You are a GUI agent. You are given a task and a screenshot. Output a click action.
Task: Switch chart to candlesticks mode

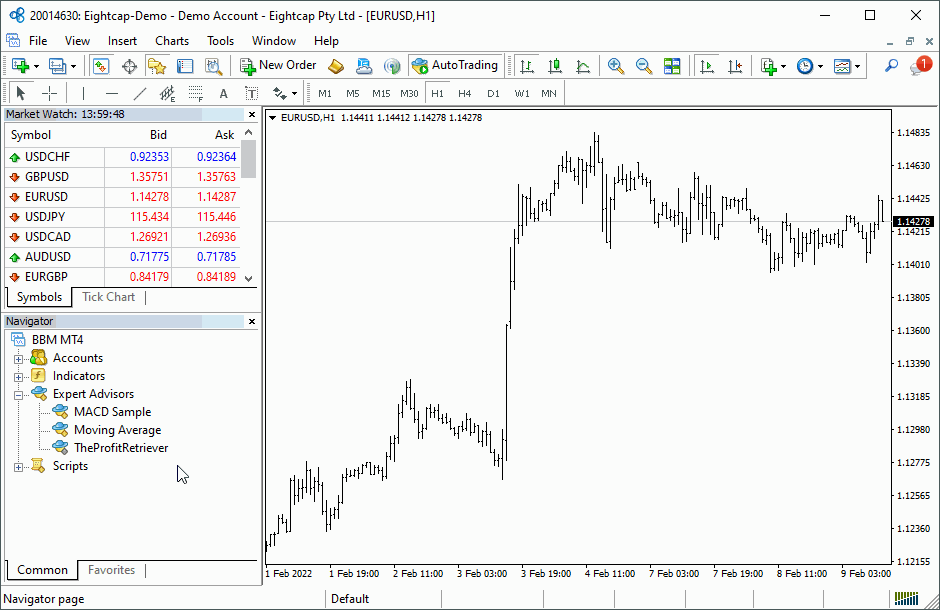[x=555, y=66]
